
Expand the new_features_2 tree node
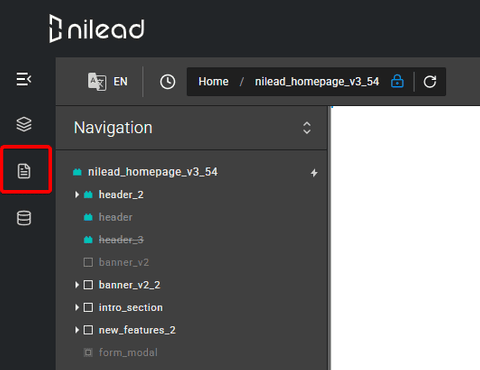coord(77,330)
